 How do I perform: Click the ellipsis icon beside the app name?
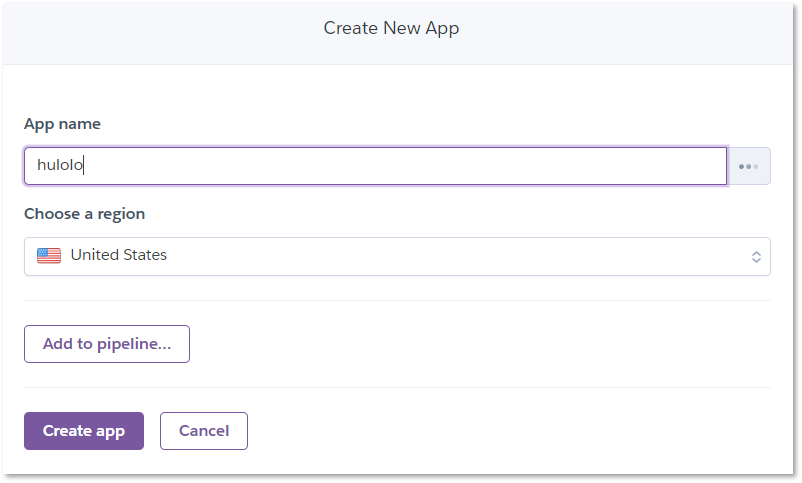click(748, 166)
